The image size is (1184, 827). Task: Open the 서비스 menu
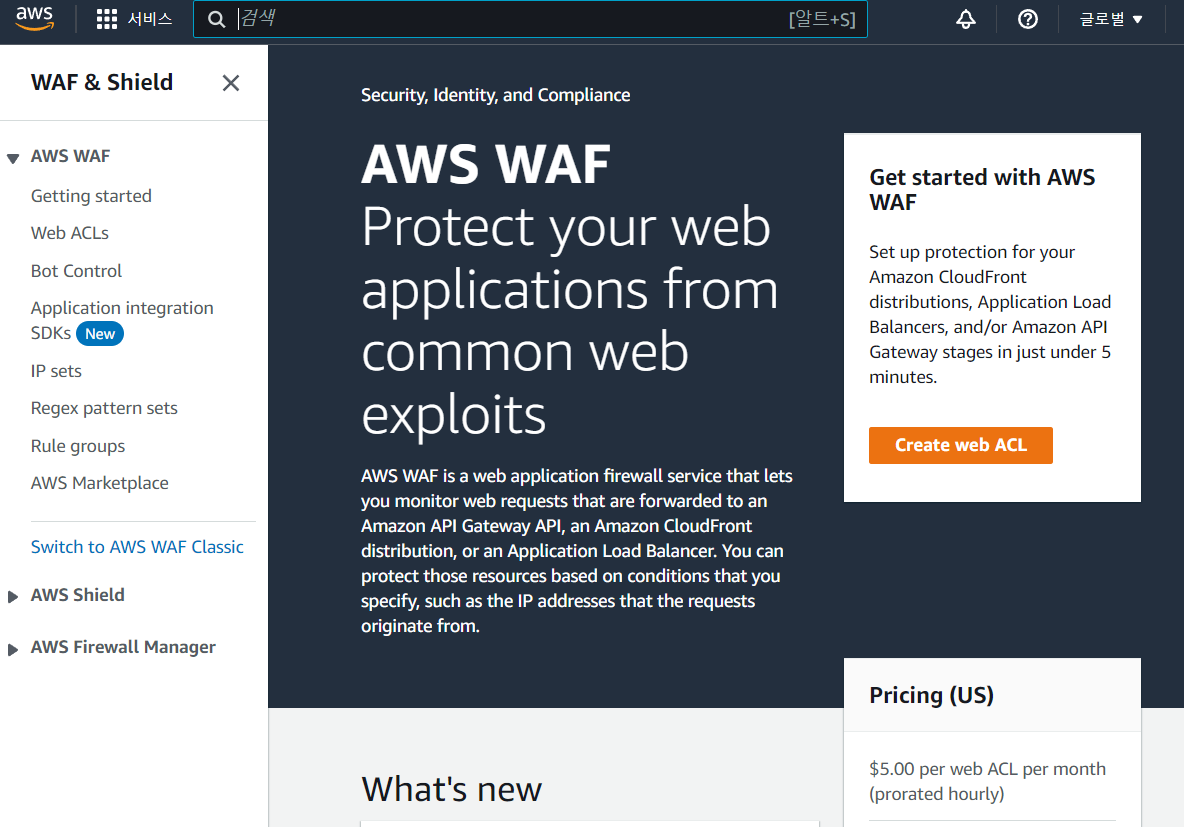point(150,19)
